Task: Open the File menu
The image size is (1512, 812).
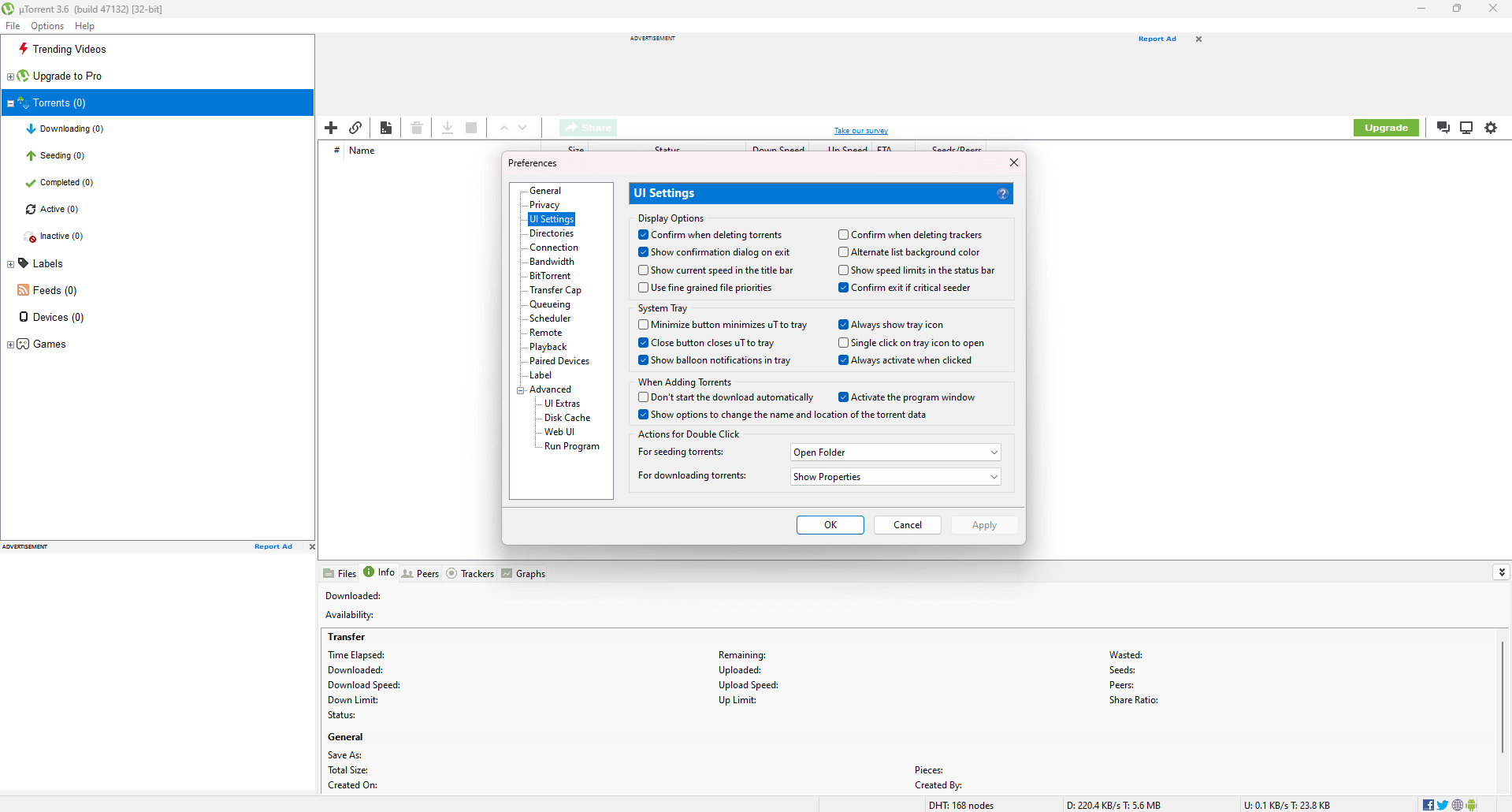Action: coord(13,26)
